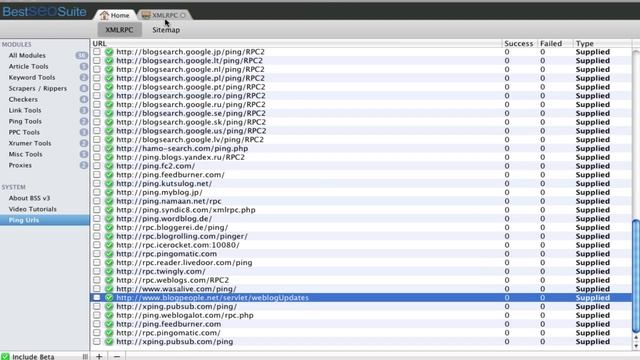Click the All Modules count badge
This screenshot has width=640, height=360.
click(x=81, y=56)
